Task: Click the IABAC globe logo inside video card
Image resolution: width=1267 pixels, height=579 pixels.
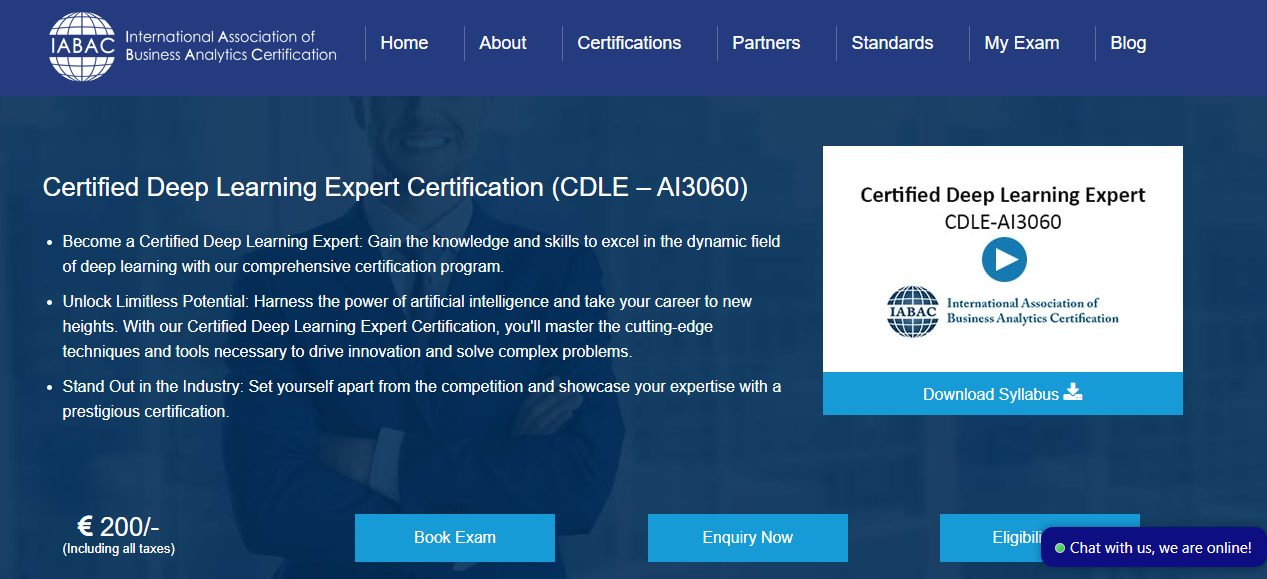Action: point(912,311)
